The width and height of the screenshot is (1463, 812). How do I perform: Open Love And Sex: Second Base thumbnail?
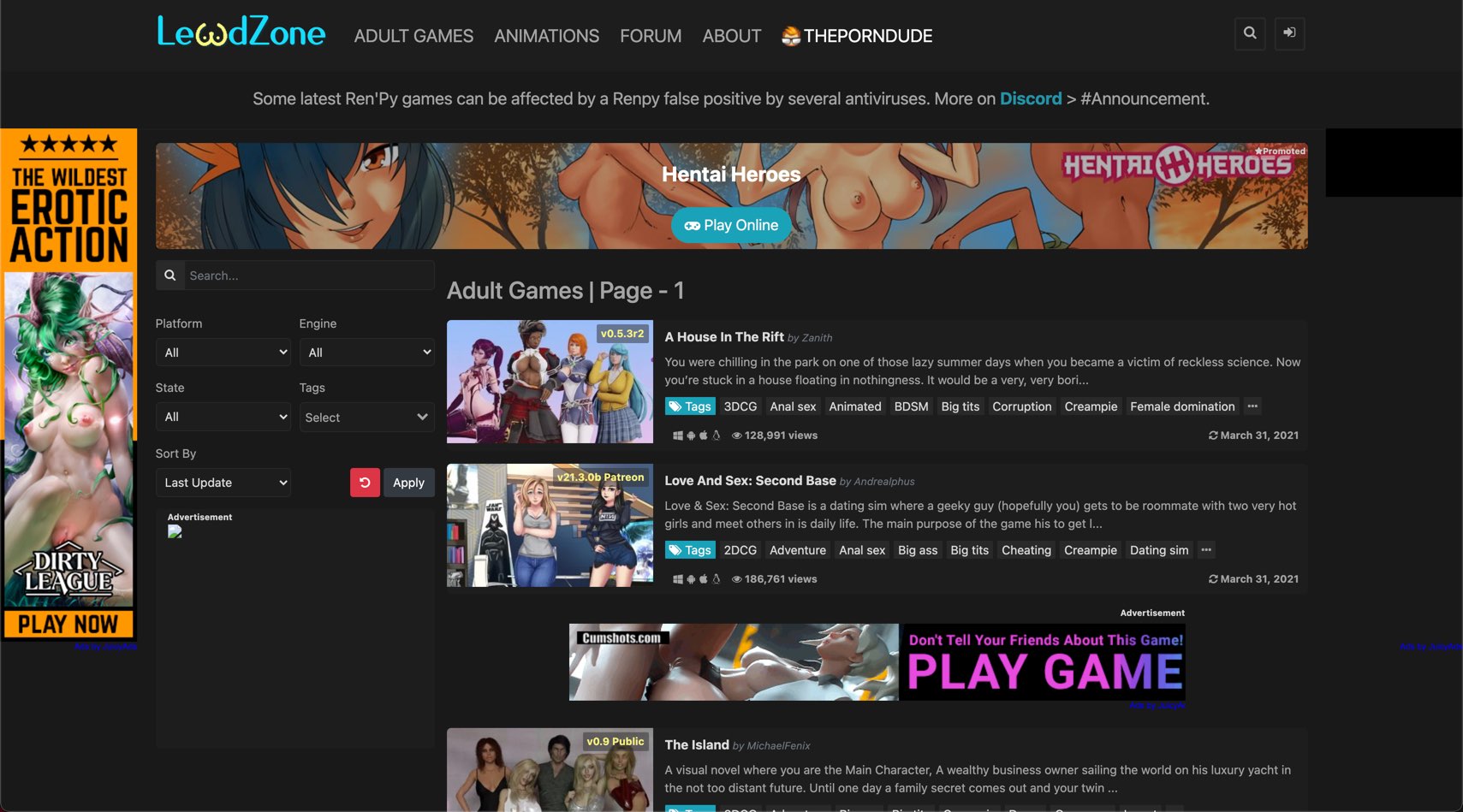[x=550, y=525]
